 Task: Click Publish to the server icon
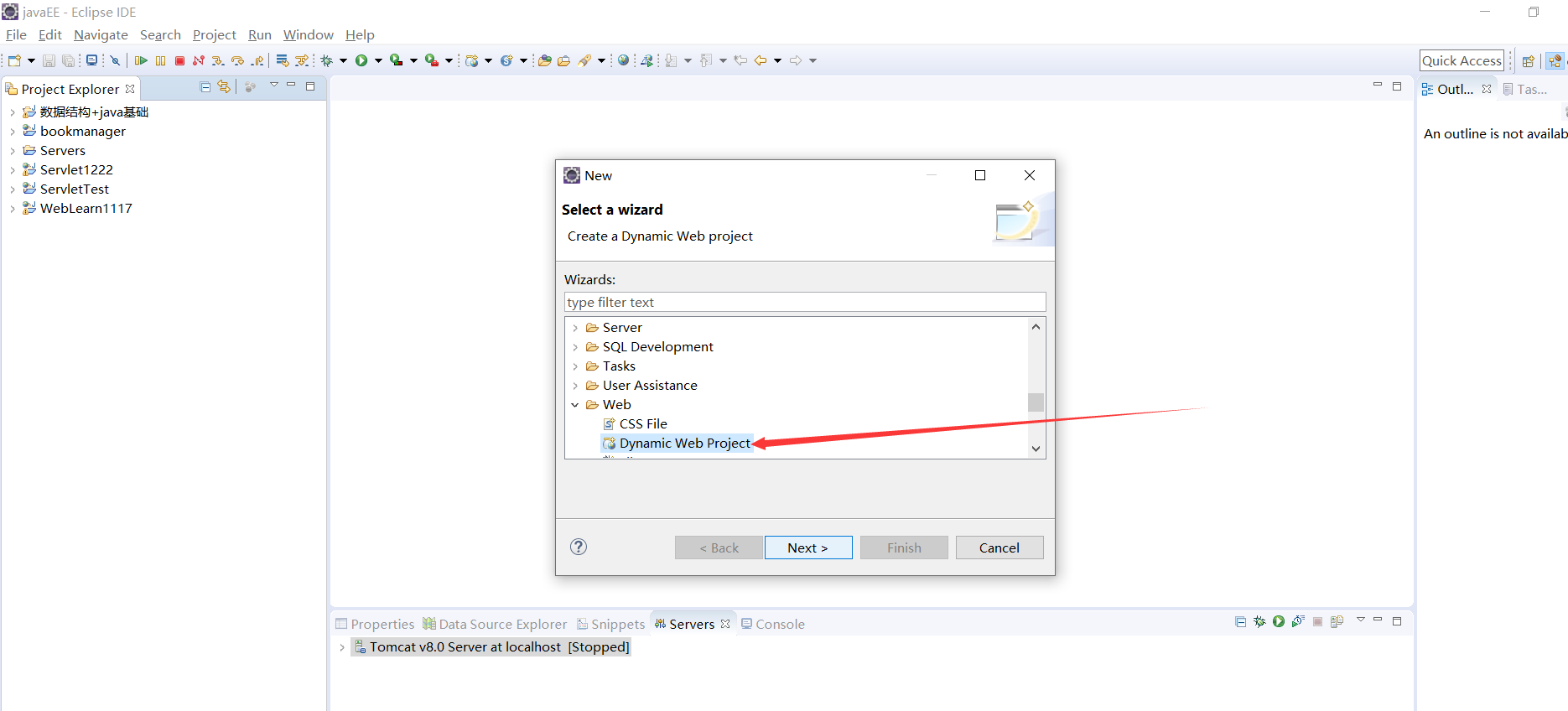pos(1337,621)
